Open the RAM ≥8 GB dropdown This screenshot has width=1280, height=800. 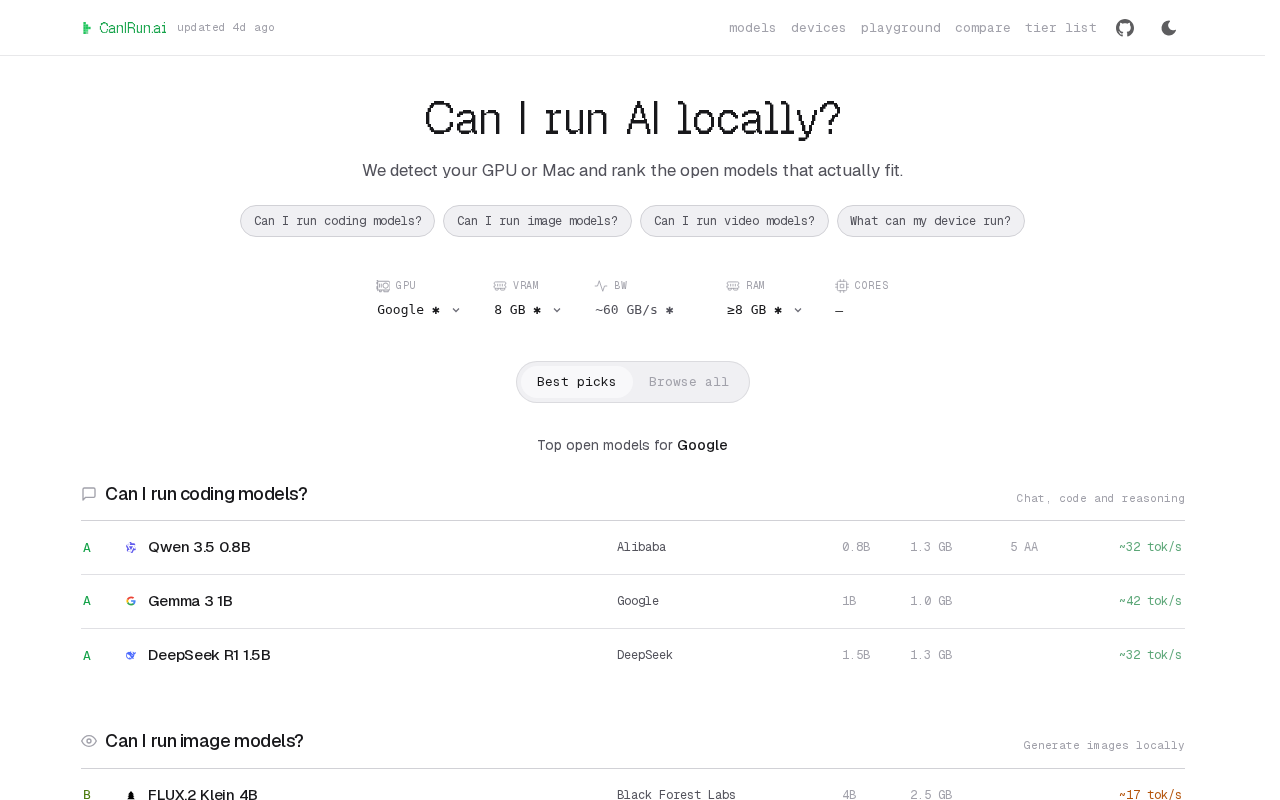click(x=765, y=310)
